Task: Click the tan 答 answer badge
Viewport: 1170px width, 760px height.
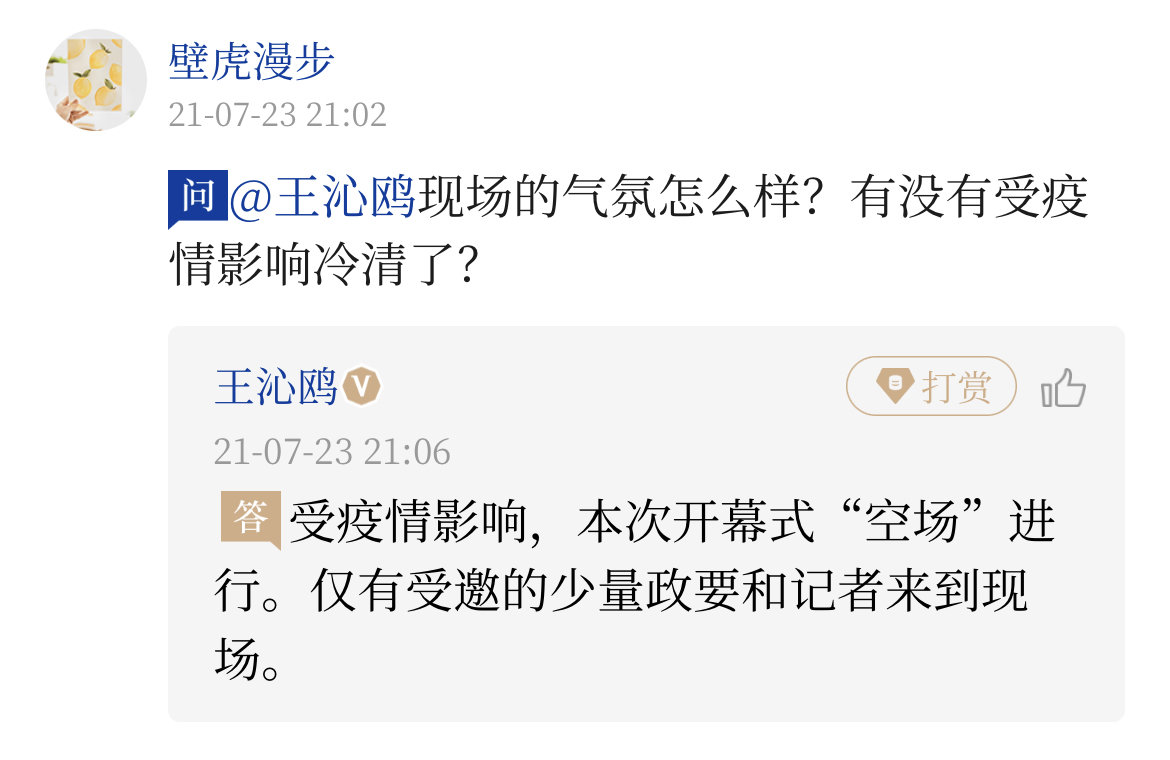Action: (x=249, y=520)
